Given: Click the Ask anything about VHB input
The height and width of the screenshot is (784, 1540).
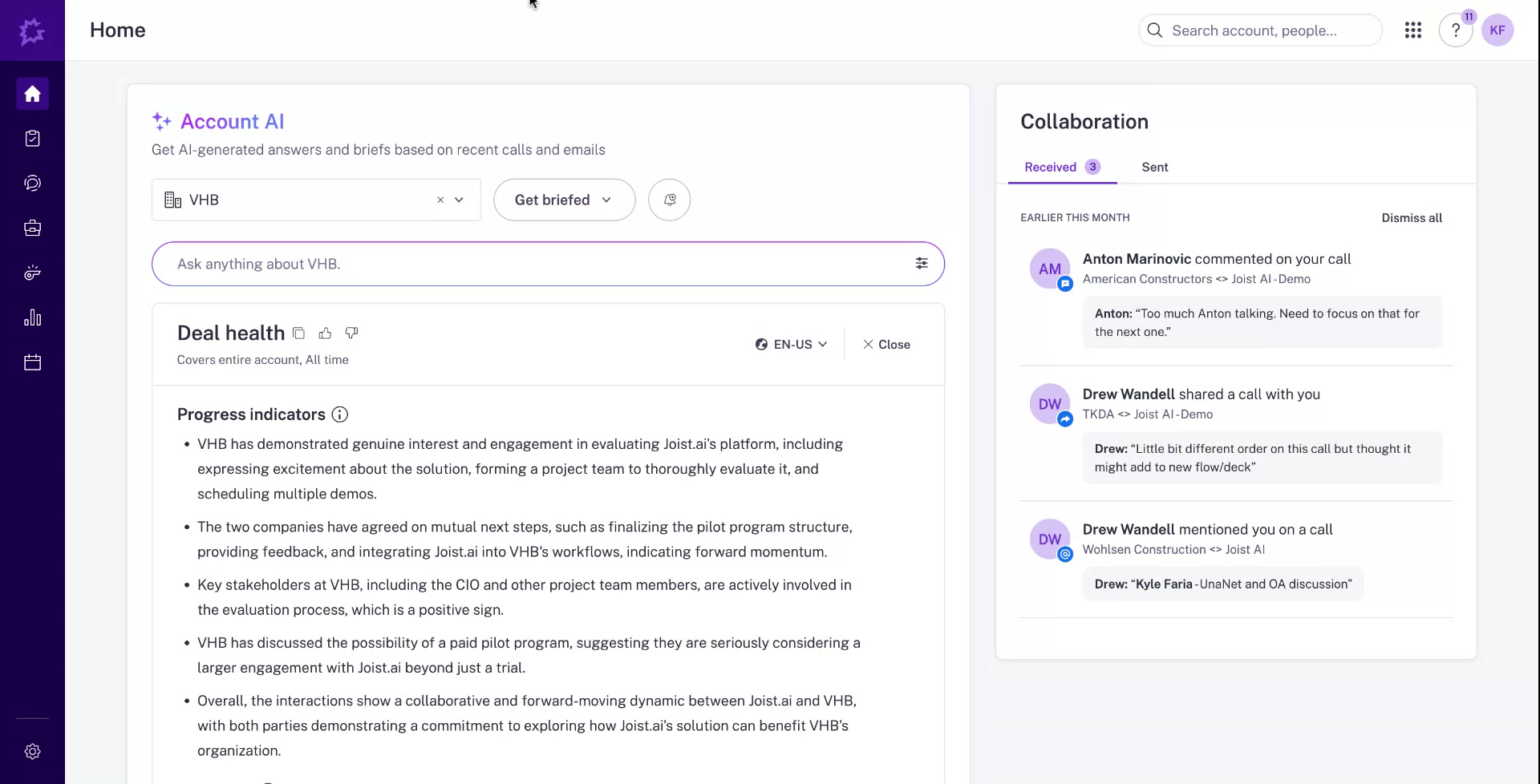Looking at the screenshot, I should coord(529,263).
